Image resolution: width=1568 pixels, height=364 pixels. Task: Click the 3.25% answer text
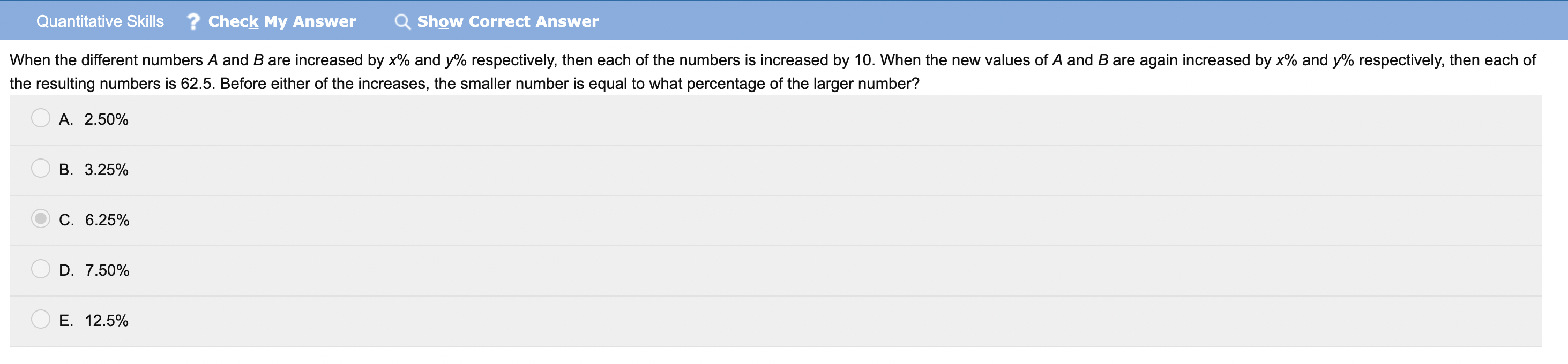[107, 170]
